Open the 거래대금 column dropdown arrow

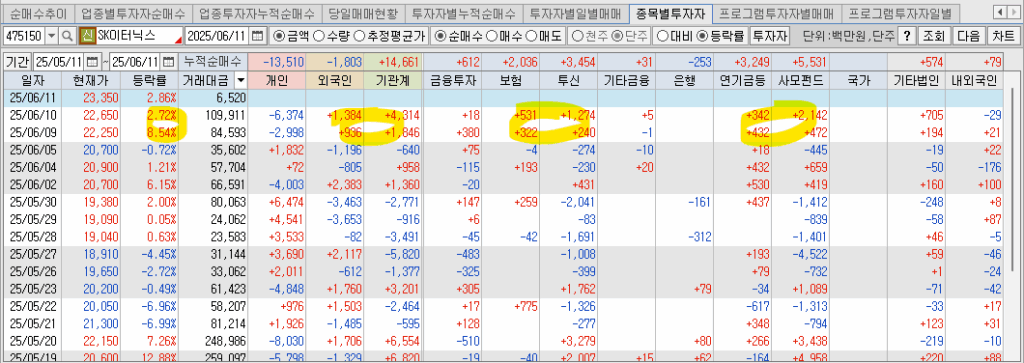(241, 81)
